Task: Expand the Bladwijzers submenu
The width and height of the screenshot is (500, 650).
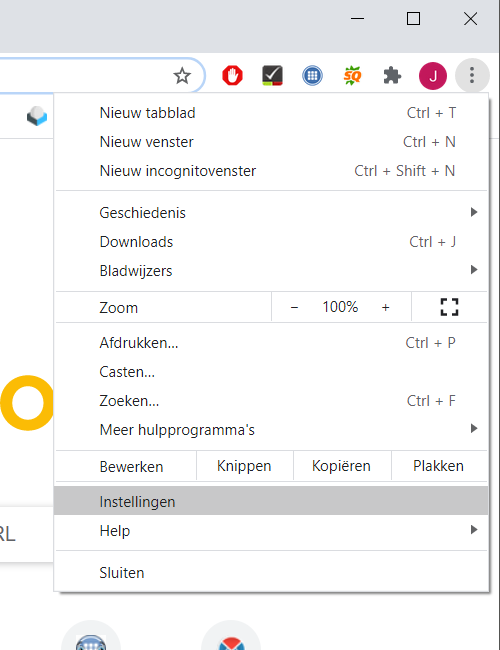Action: click(x=272, y=271)
